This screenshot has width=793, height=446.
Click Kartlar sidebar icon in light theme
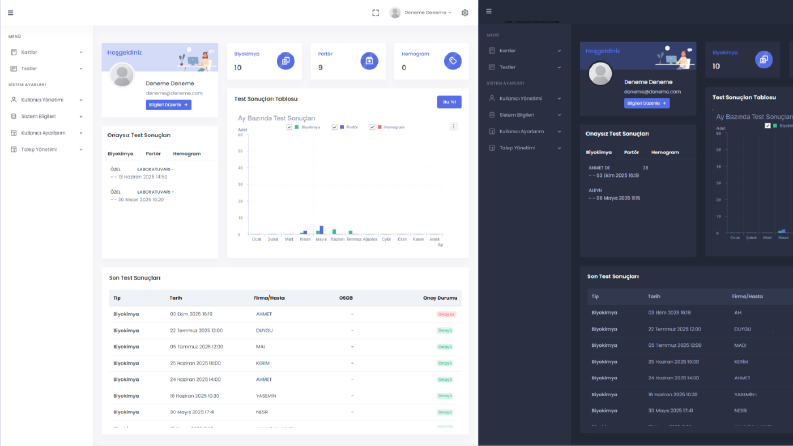point(14,52)
